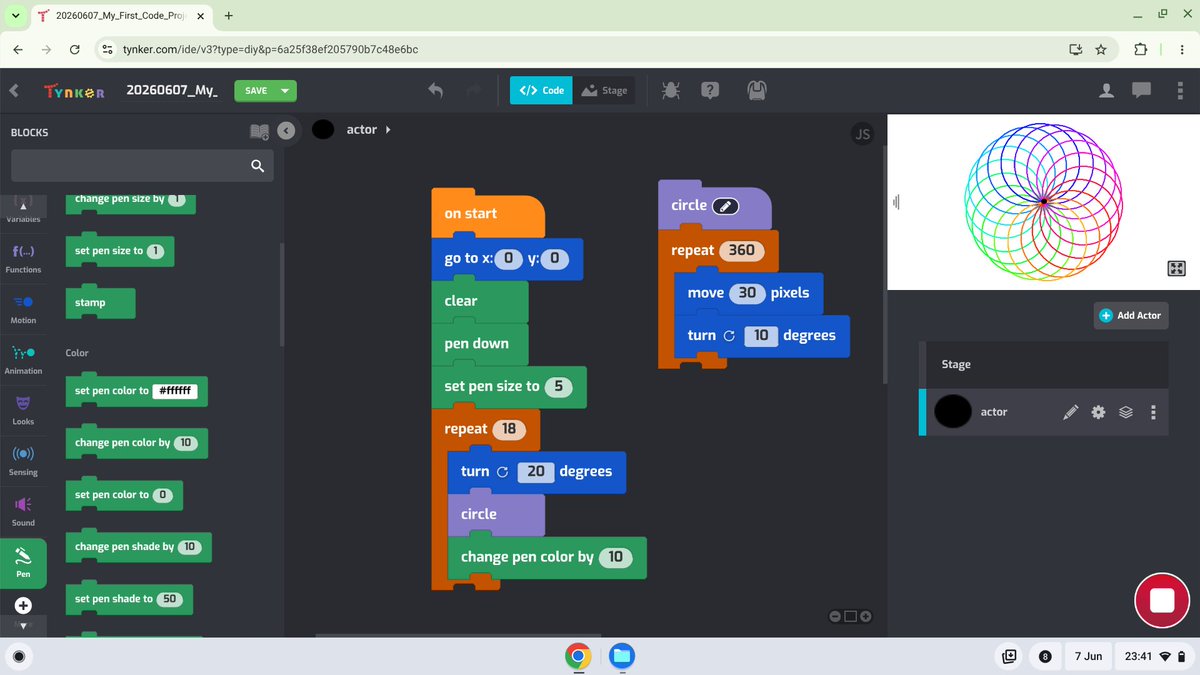Click the undo arrow icon
Screen dimensions: 1200x675
click(435, 90)
